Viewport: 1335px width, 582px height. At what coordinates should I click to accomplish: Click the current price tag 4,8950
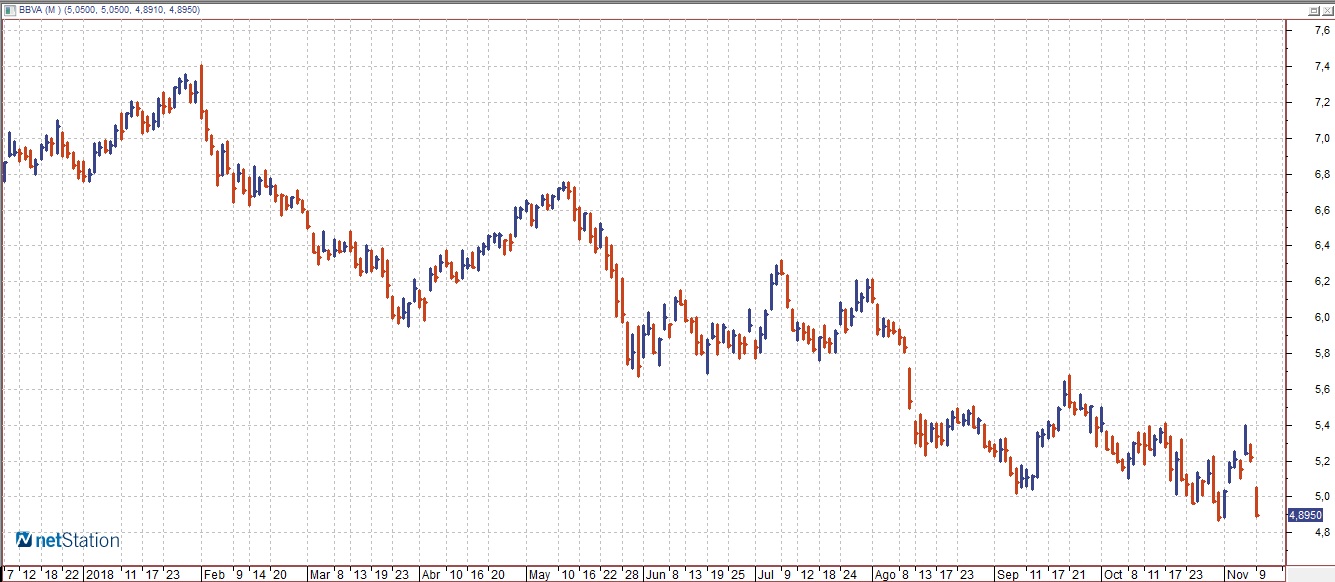click(x=1305, y=515)
